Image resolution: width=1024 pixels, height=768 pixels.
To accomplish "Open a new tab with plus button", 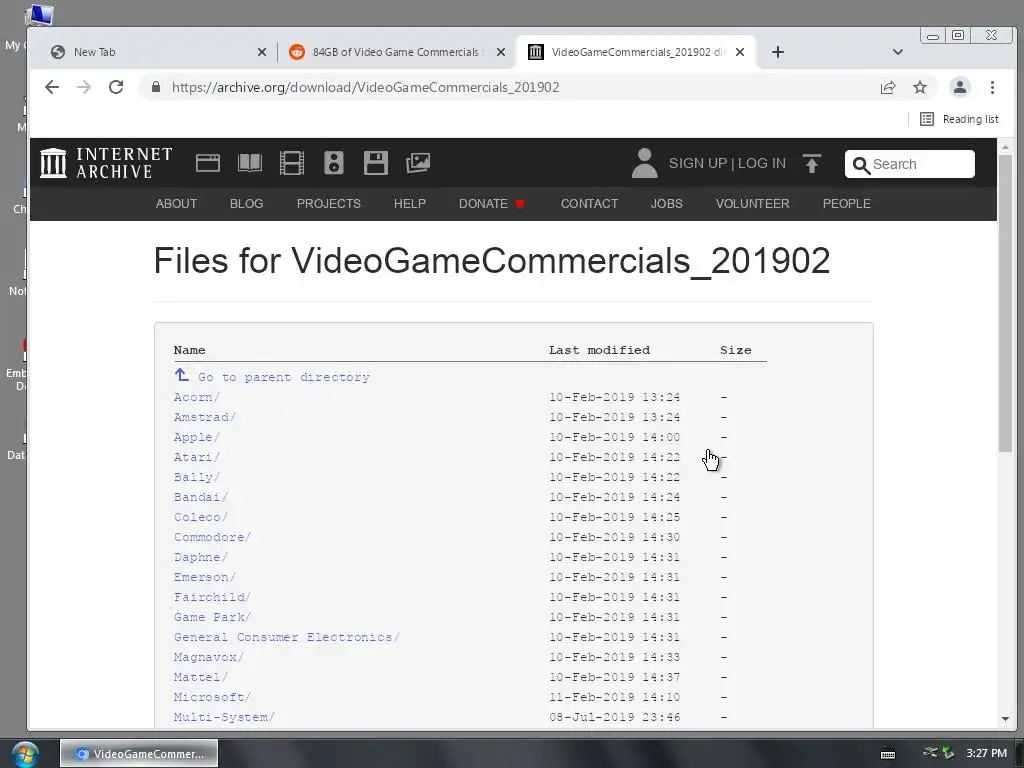I will coord(777,52).
